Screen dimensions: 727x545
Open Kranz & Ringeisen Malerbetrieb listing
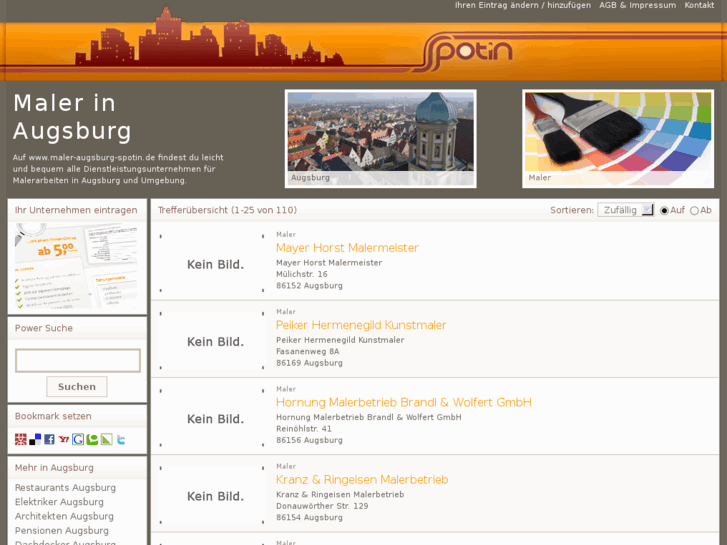(362, 480)
